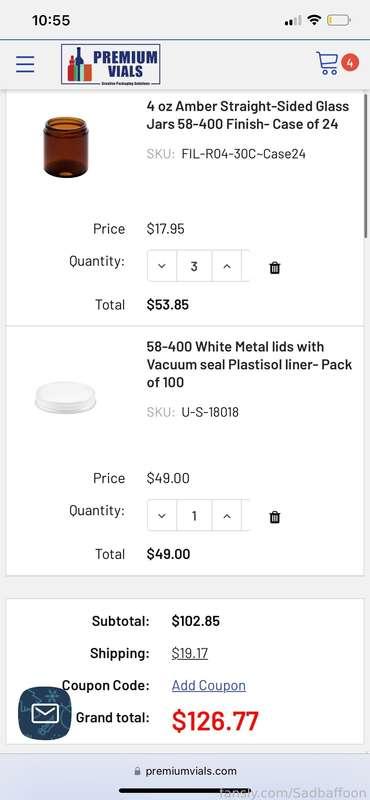This screenshot has height=800, width=370.
Task: Decrease quantity of Amber Glass Jars
Action: tap(162, 266)
